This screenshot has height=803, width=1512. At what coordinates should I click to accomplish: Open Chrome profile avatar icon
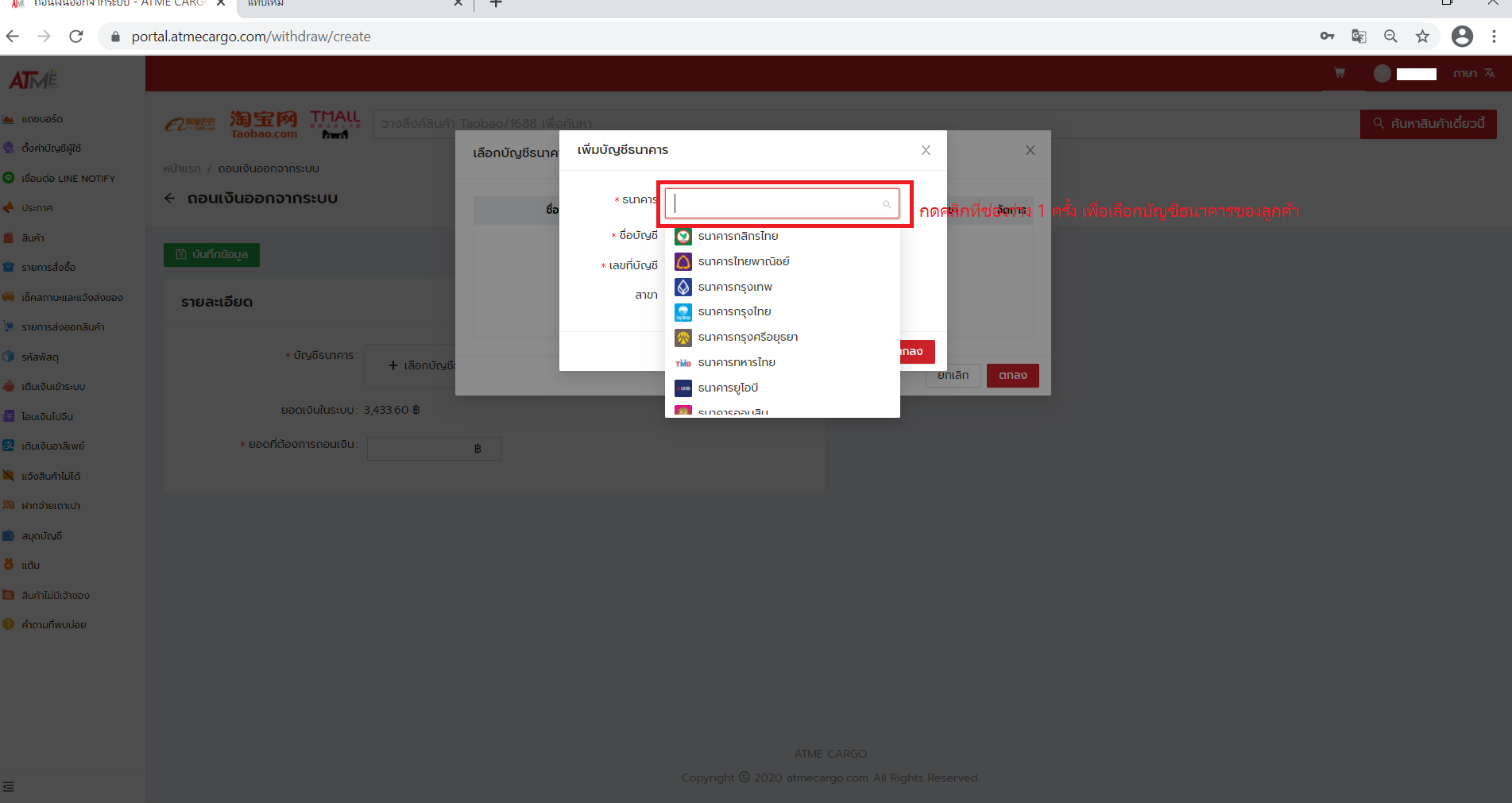[1462, 37]
